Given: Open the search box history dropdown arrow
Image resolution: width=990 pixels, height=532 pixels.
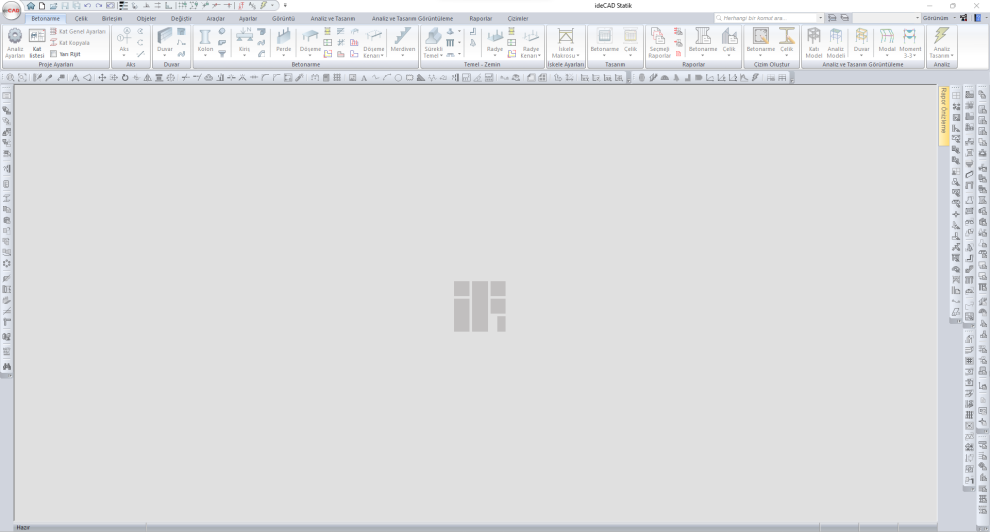Looking at the screenshot, I should coord(820,18).
